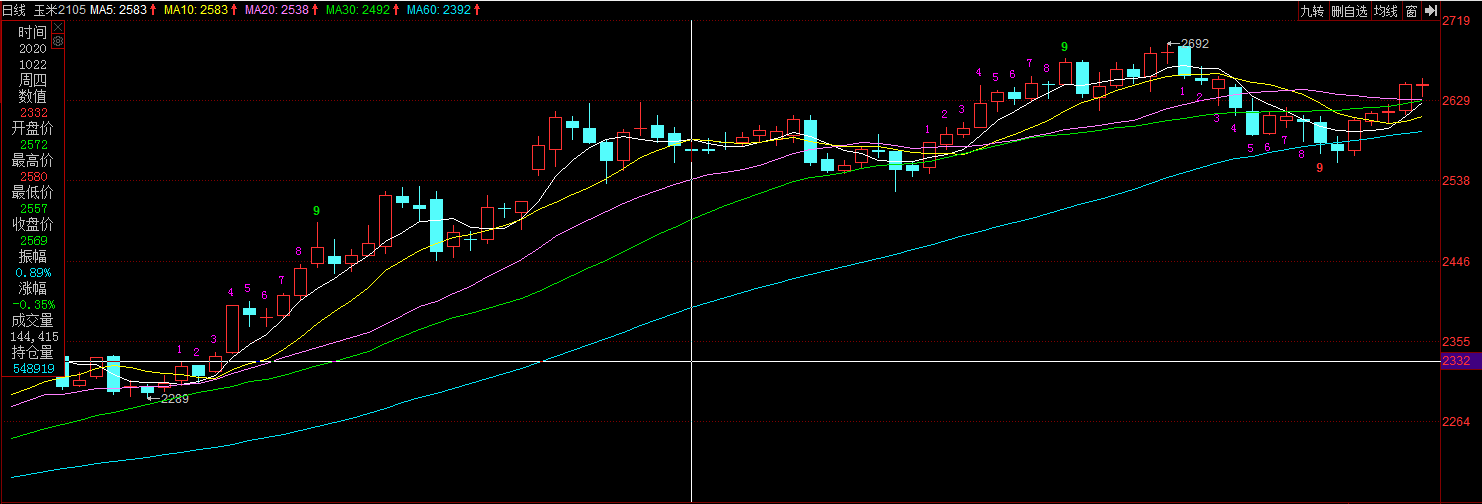Click the low price value 2557
1482x504 pixels.
tap(33, 208)
